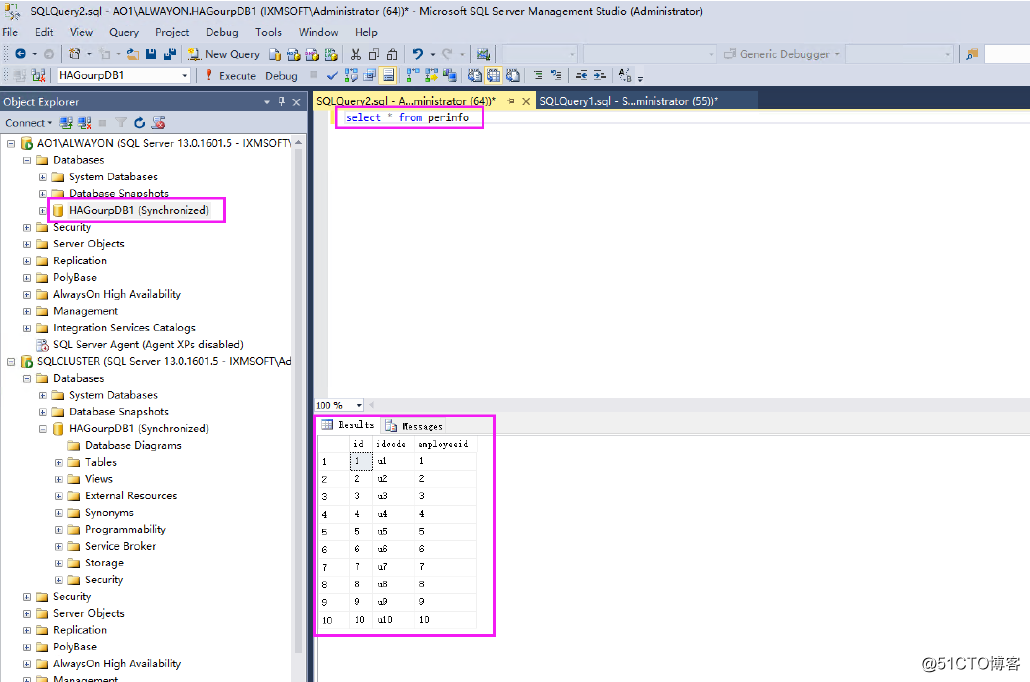
Task: Click the idcode column header
Action: (392, 444)
